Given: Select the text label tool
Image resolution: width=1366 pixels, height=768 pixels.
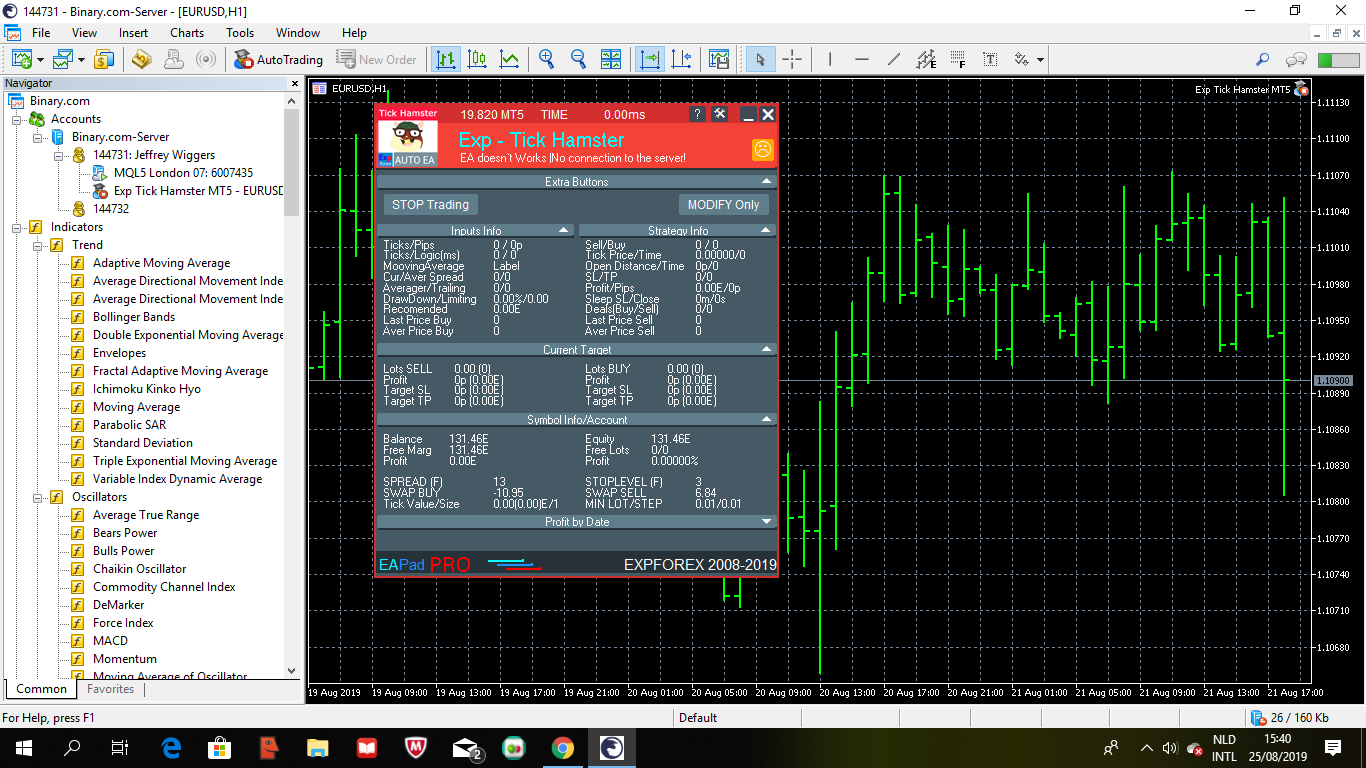Looking at the screenshot, I should point(990,59).
